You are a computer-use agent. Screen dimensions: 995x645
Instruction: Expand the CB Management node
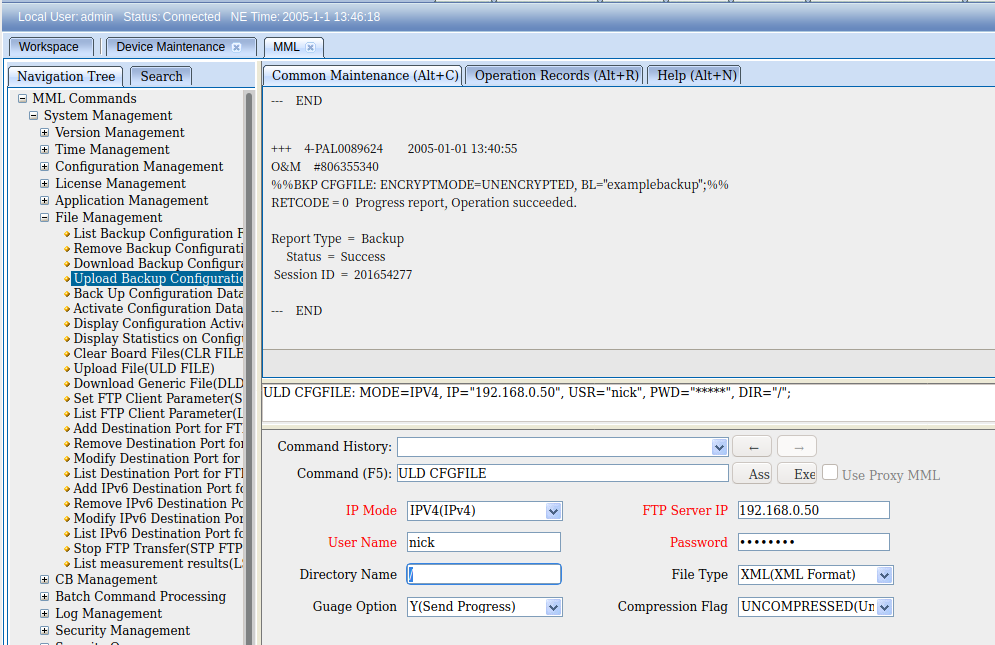44,580
